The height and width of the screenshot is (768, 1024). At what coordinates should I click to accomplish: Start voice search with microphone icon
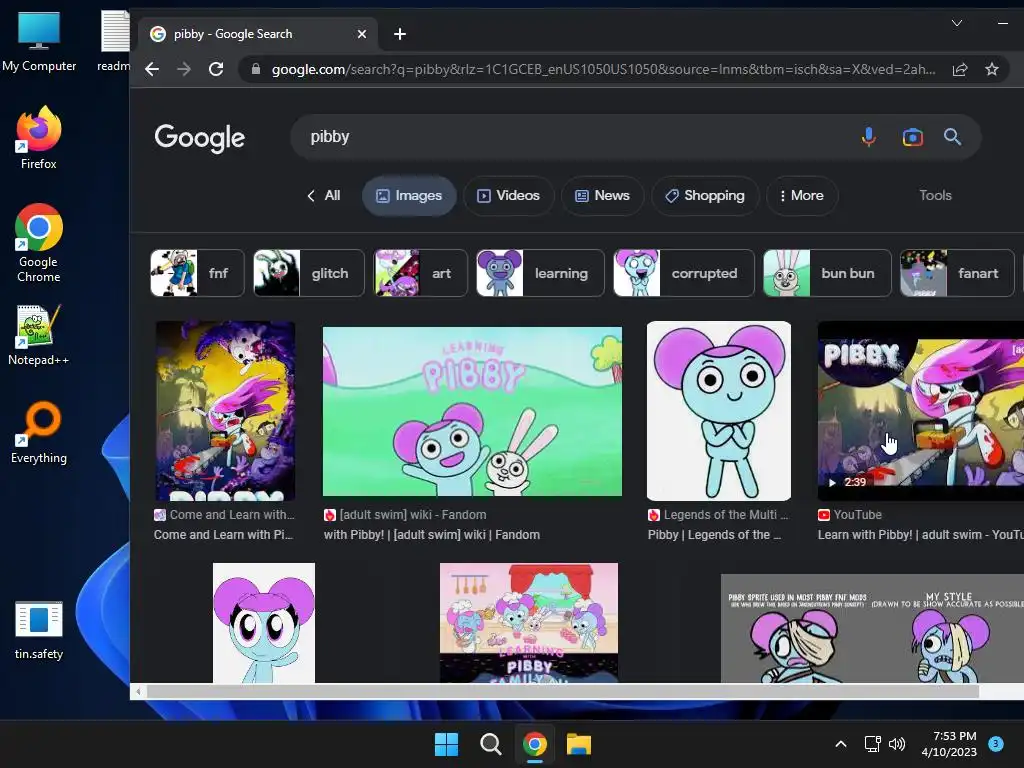click(x=869, y=136)
